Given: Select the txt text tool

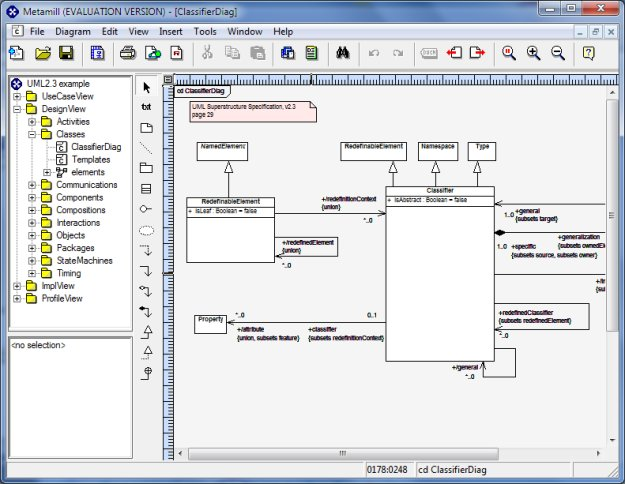Looking at the screenshot, I should (x=146, y=107).
